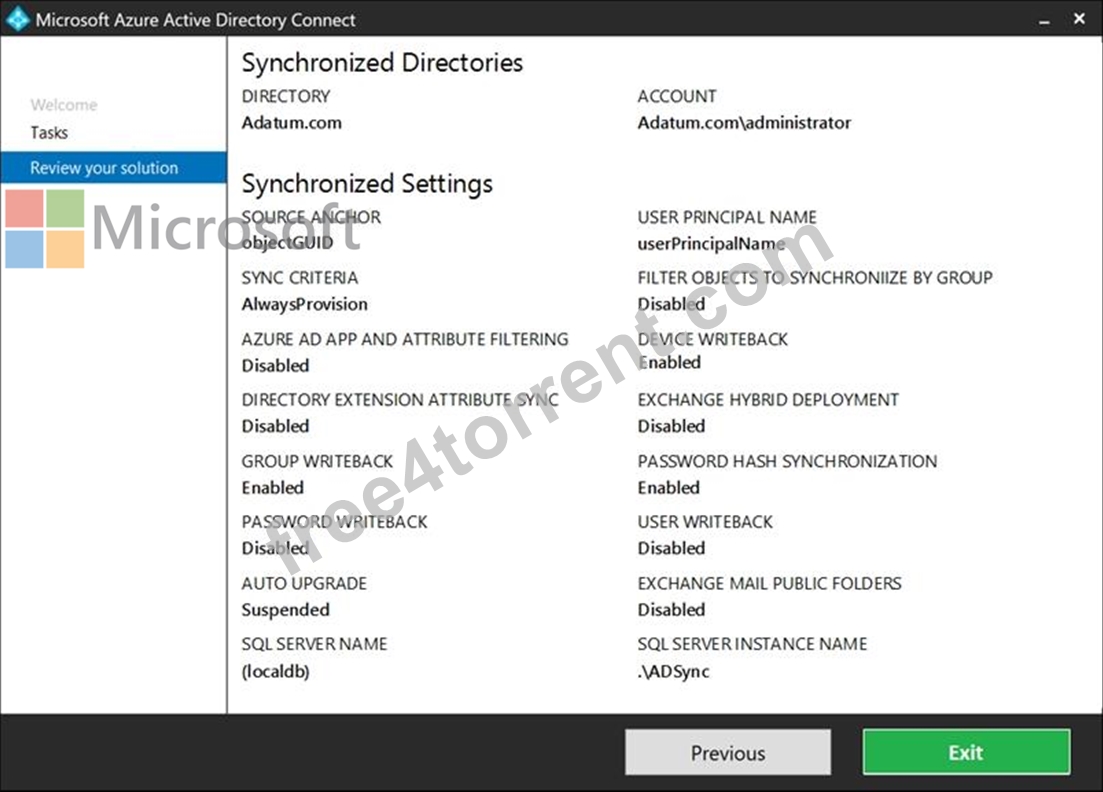Click the DIRECTORY label
Screen dimensions: 1103x792
pyautogui.click(x=286, y=96)
